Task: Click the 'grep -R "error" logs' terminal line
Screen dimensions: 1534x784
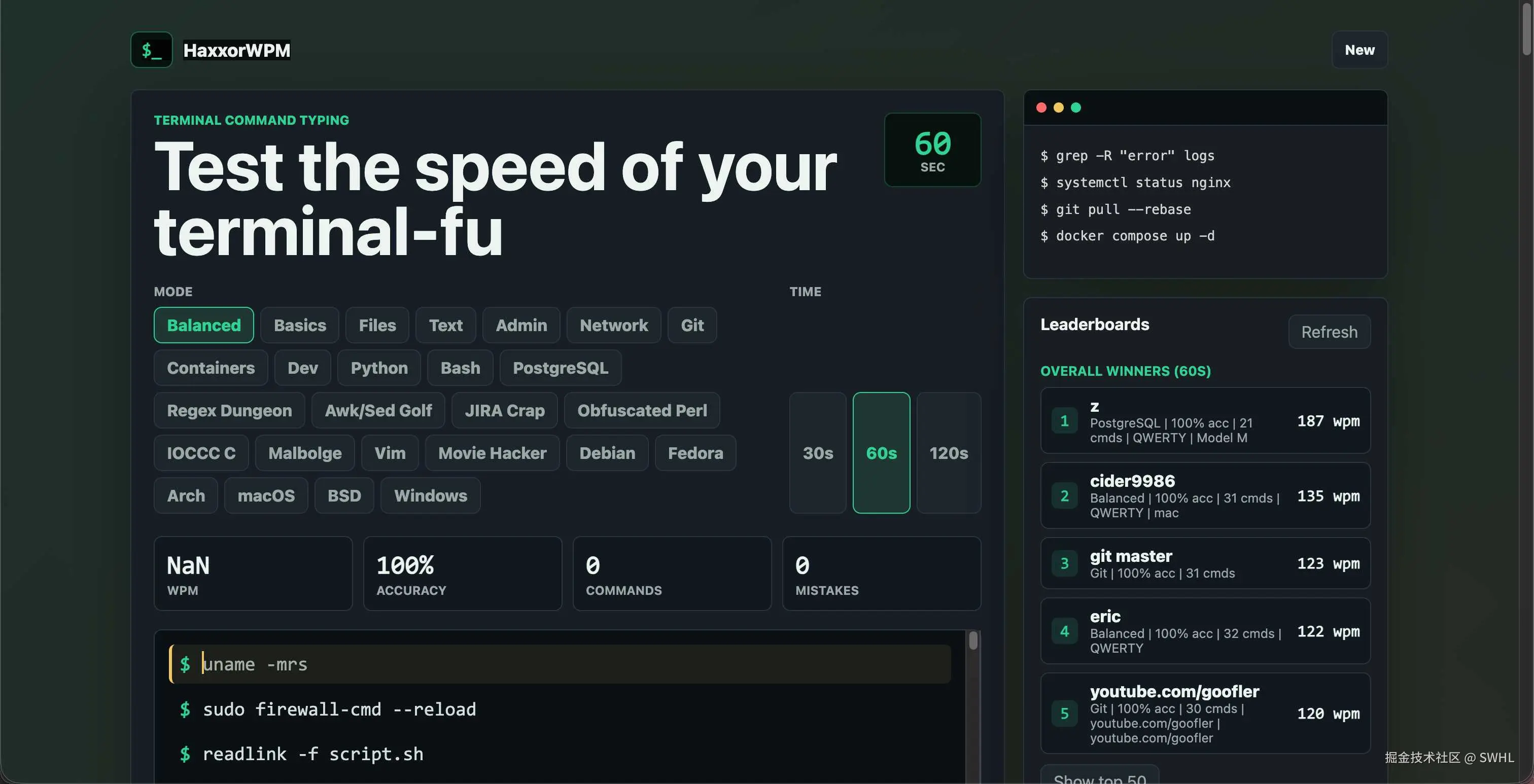Action: (1127, 156)
